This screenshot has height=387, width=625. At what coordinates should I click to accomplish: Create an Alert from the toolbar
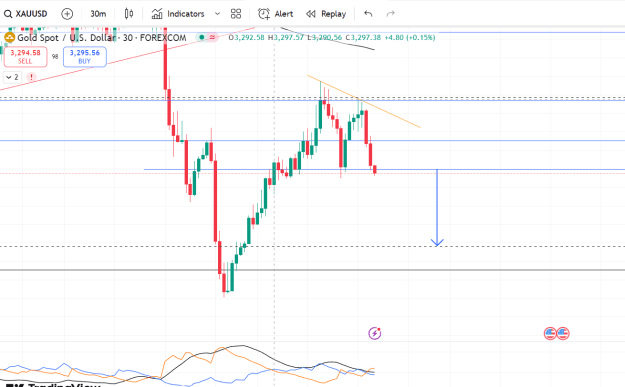[275, 14]
